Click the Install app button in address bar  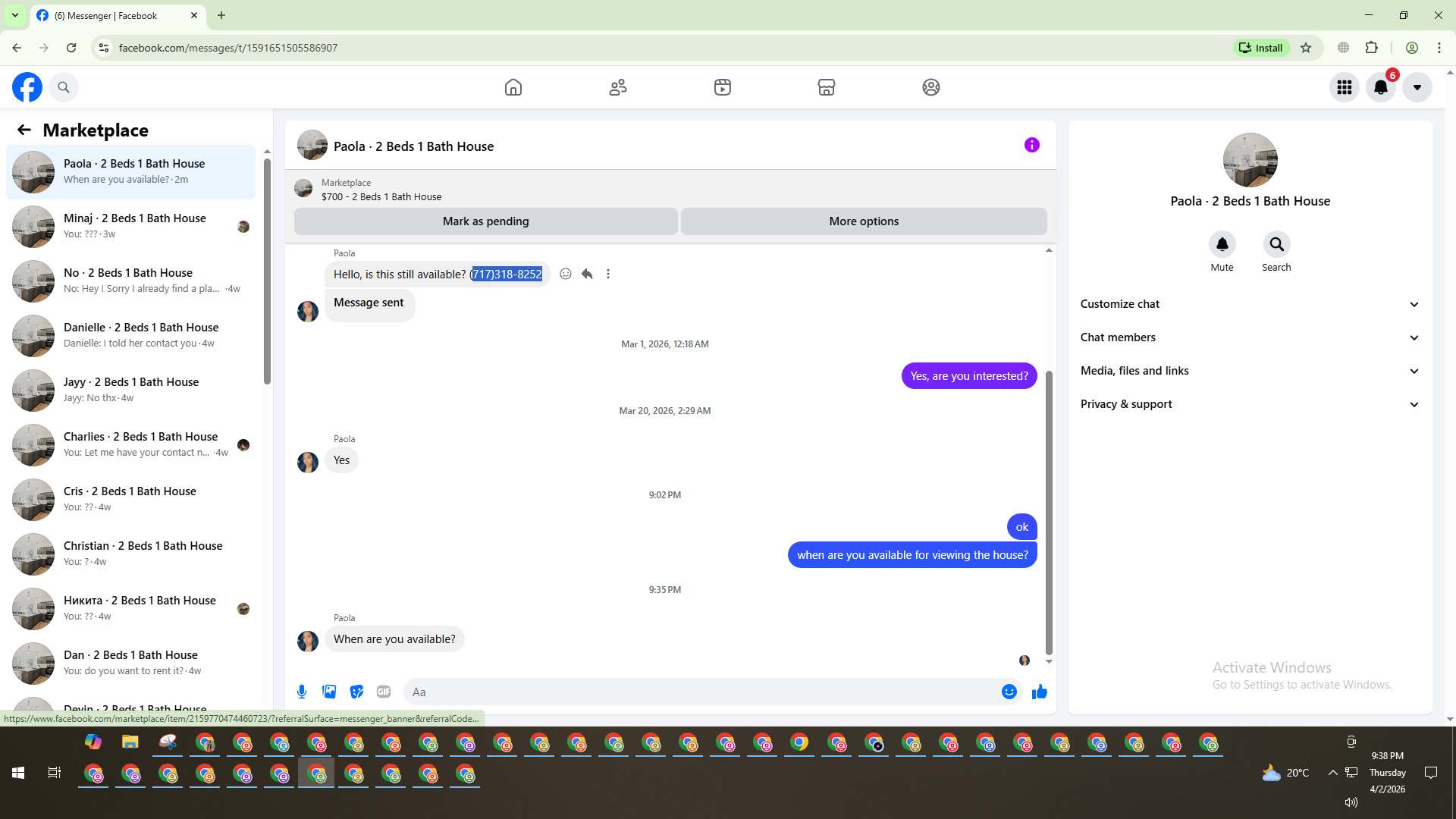(1261, 48)
